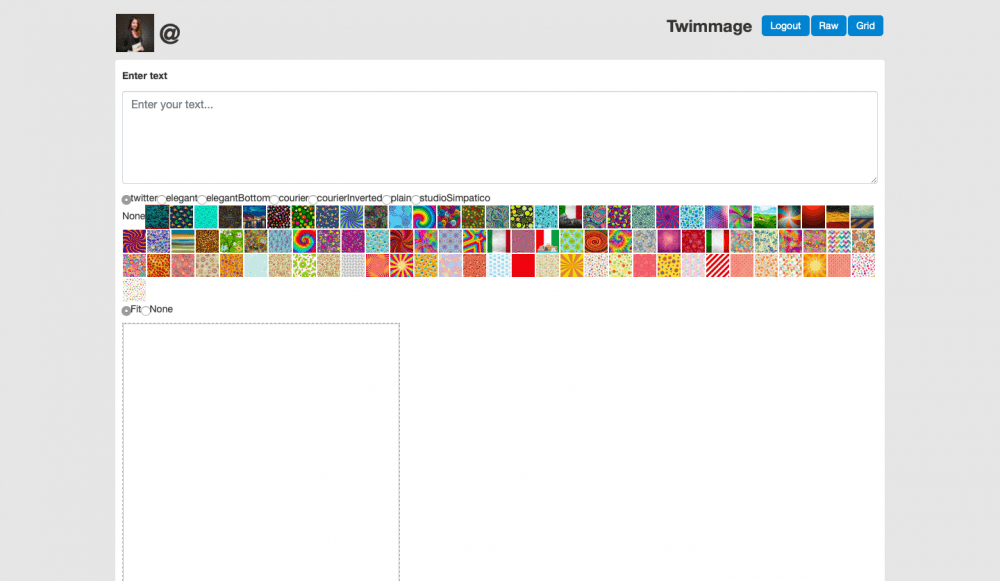
Task: Open the Grid view
Action: [x=865, y=26]
